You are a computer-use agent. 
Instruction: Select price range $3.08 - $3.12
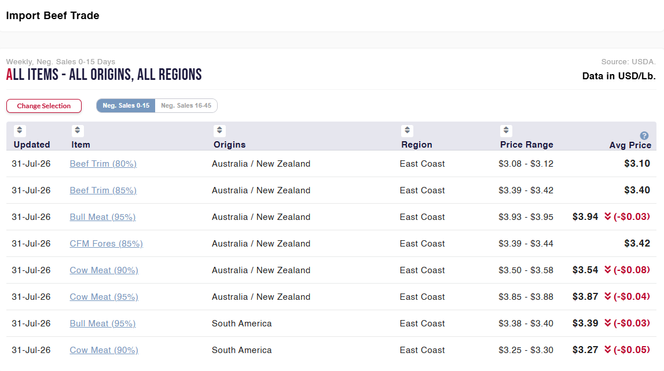coord(526,164)
